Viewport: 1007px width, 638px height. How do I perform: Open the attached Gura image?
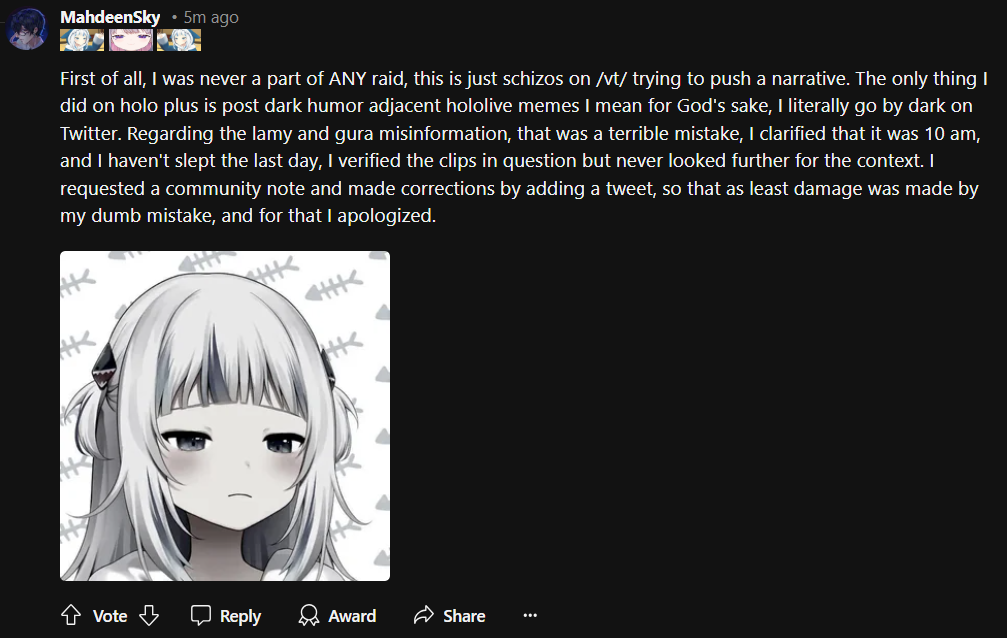(x=225, y=416)
